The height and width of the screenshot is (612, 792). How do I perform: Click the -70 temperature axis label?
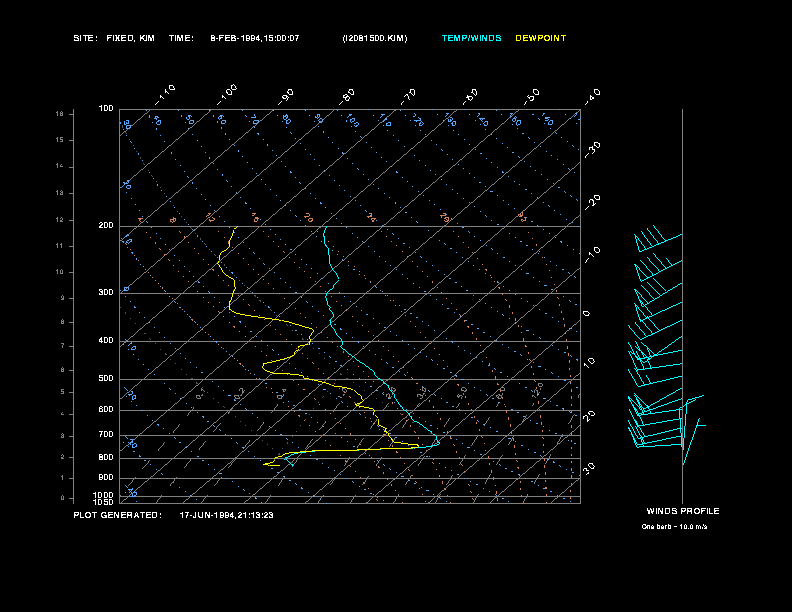408,97
